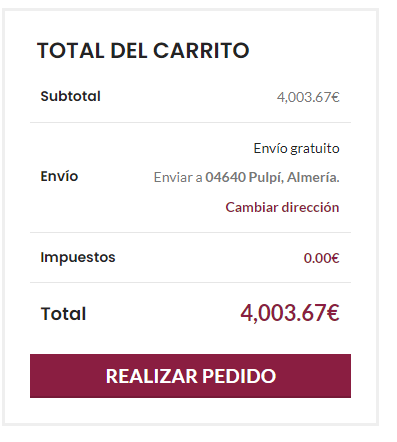
Task: Click the 'Enviar a' text
Action: 178,178
